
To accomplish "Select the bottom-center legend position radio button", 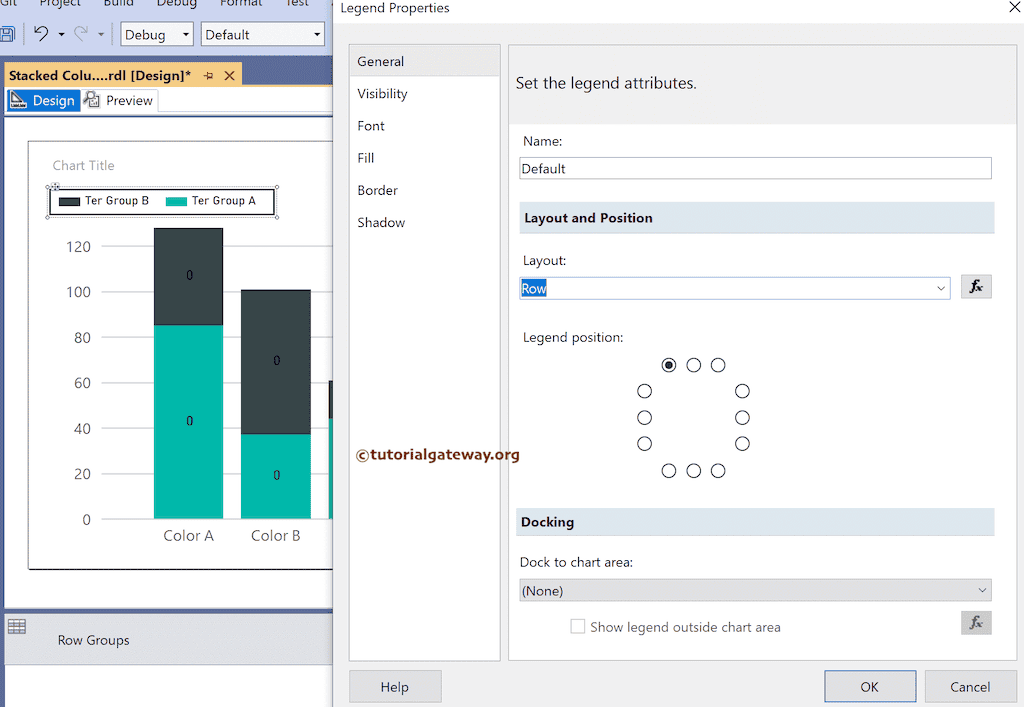I will pyautogui.click(x=694, y=470).
